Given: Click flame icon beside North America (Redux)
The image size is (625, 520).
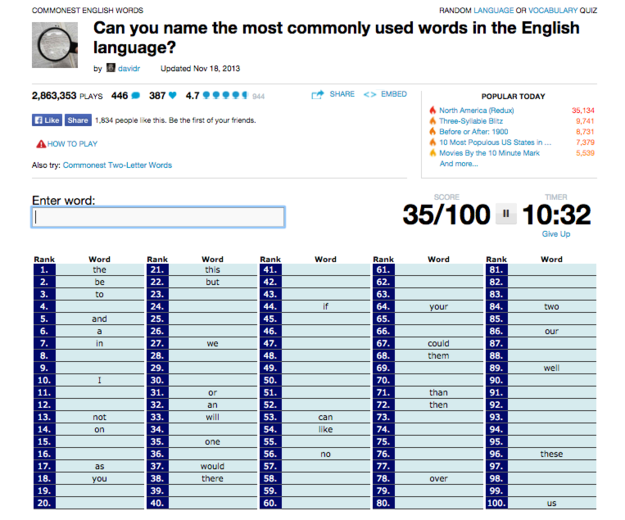Looking at the screenshot, I should click(432, 110).
